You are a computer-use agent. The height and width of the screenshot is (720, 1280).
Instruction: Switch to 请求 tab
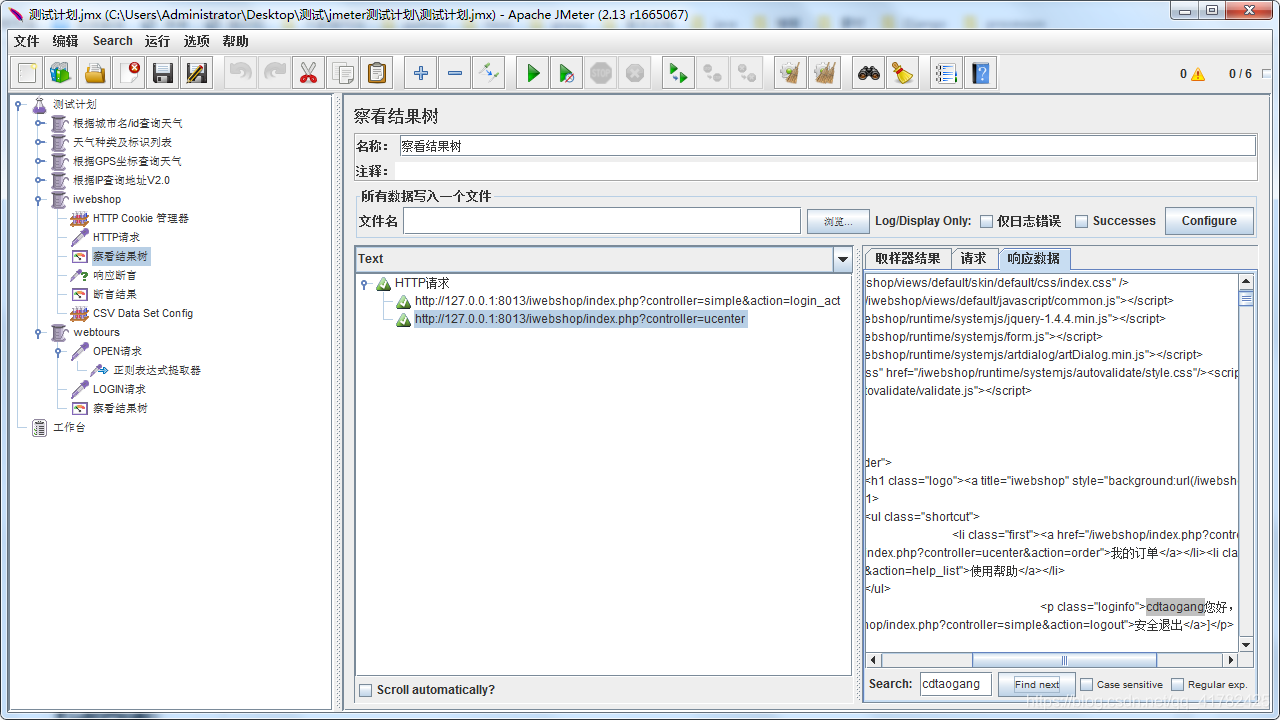click(974, 258)
